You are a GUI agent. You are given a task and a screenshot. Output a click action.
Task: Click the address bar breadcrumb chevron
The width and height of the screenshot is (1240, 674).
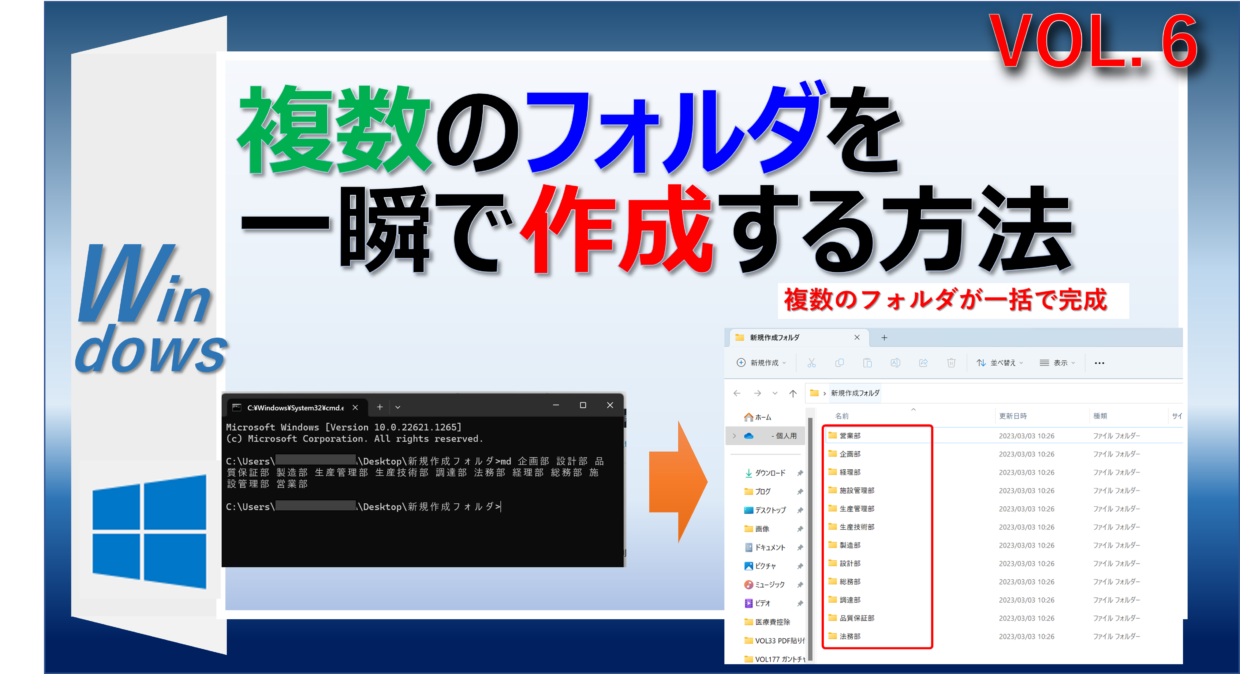click(x=825, y=393)
